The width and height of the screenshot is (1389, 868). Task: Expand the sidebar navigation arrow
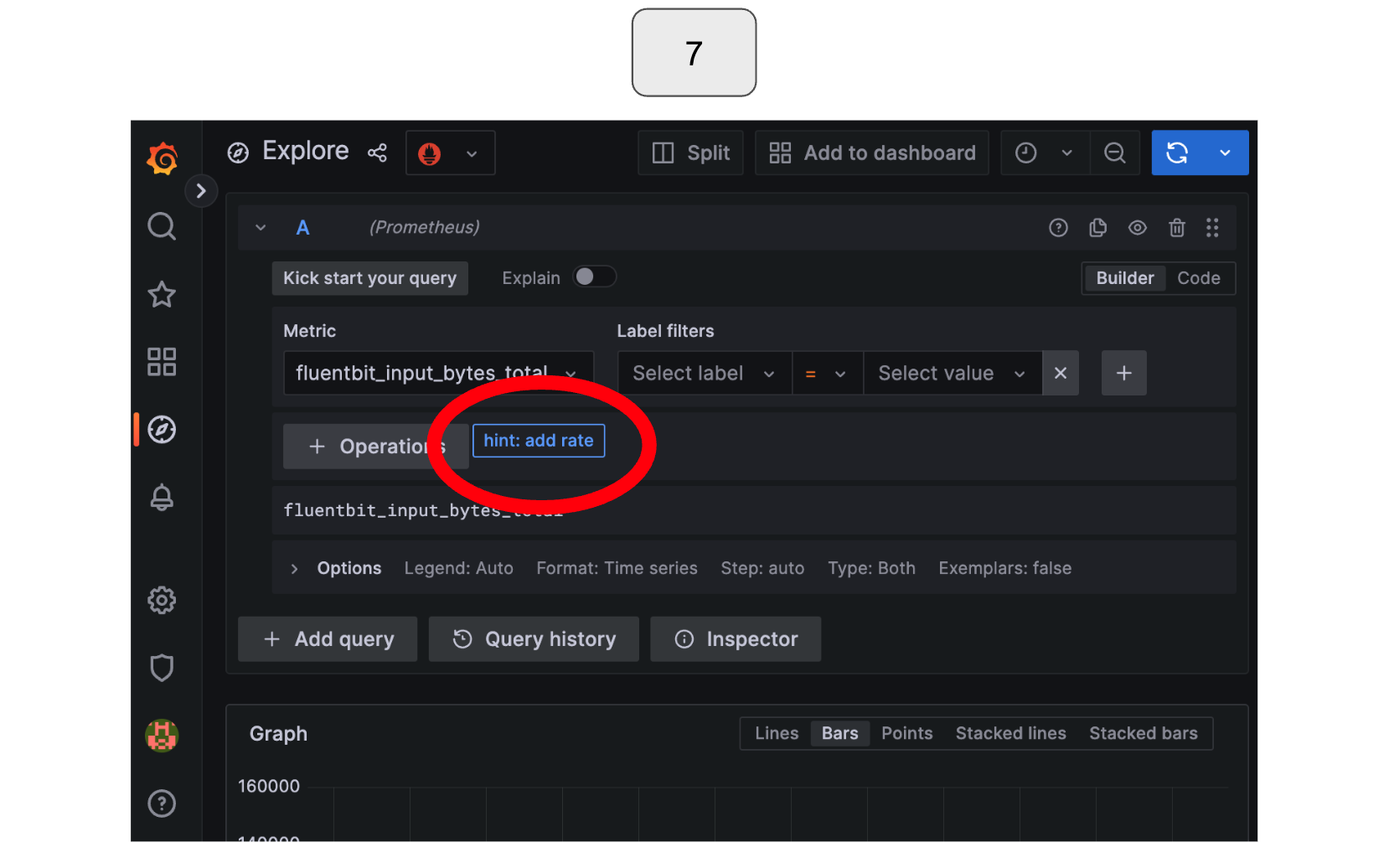click(x=201, y=191)
